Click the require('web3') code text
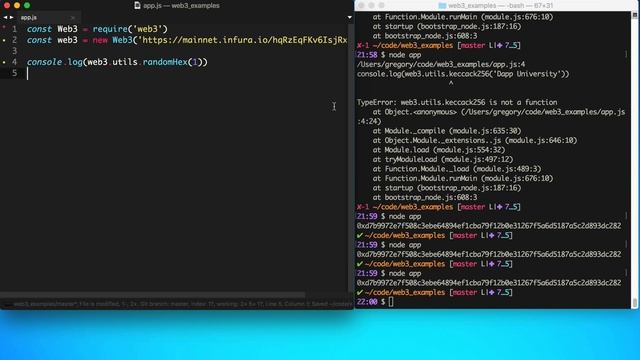The width and height of the screenshot is (640, 360). pyautogui.click(x=130, y=29)
